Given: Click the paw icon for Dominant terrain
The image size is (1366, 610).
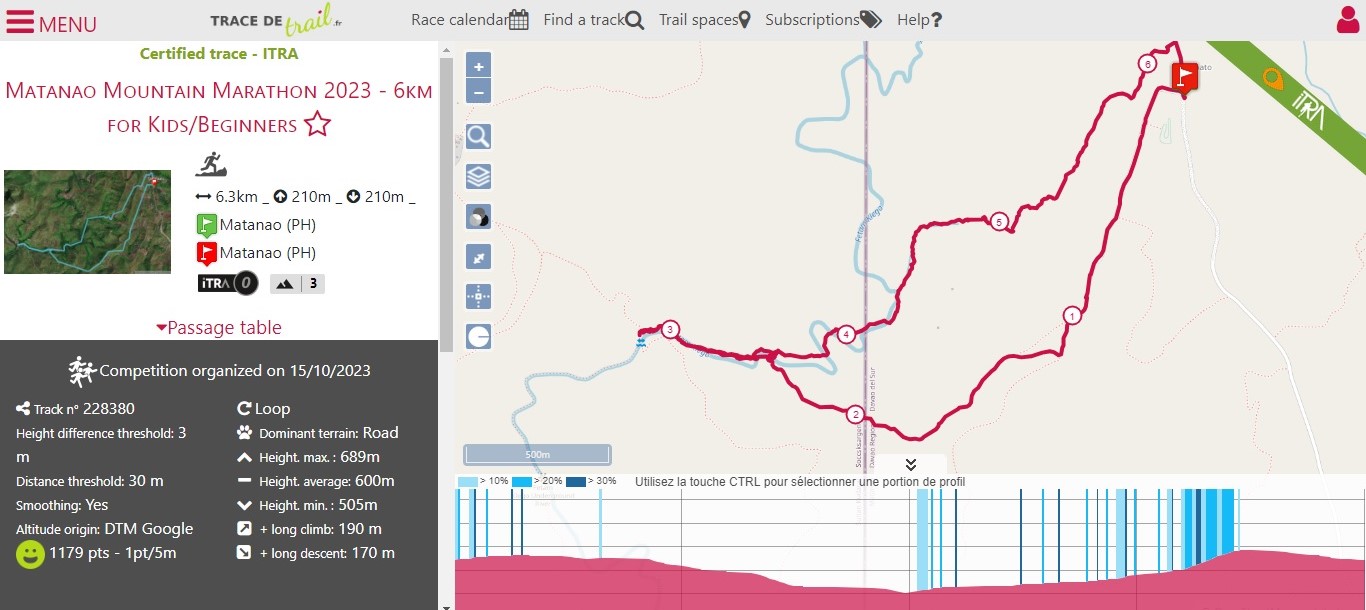Looking at the screenshot, I should point(244,433).
